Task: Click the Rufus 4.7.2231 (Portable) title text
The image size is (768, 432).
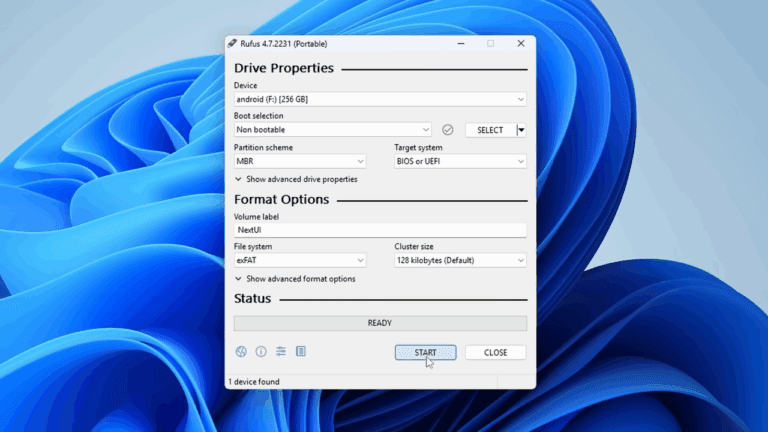Action: [x=284, y=44]
